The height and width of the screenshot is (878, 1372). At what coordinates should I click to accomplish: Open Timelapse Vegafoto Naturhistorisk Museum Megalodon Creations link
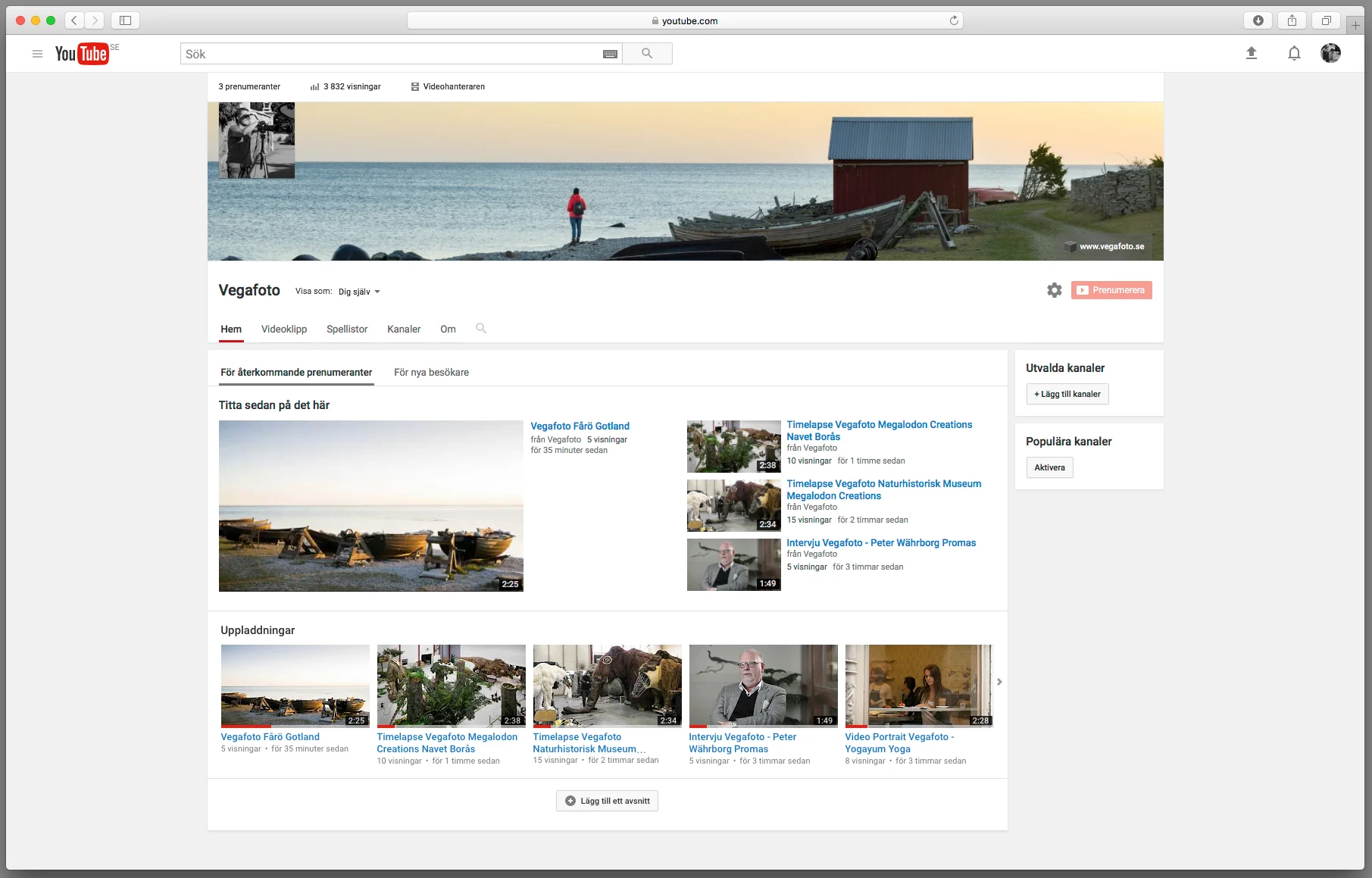pyautogui.click(x=883, y=489)
